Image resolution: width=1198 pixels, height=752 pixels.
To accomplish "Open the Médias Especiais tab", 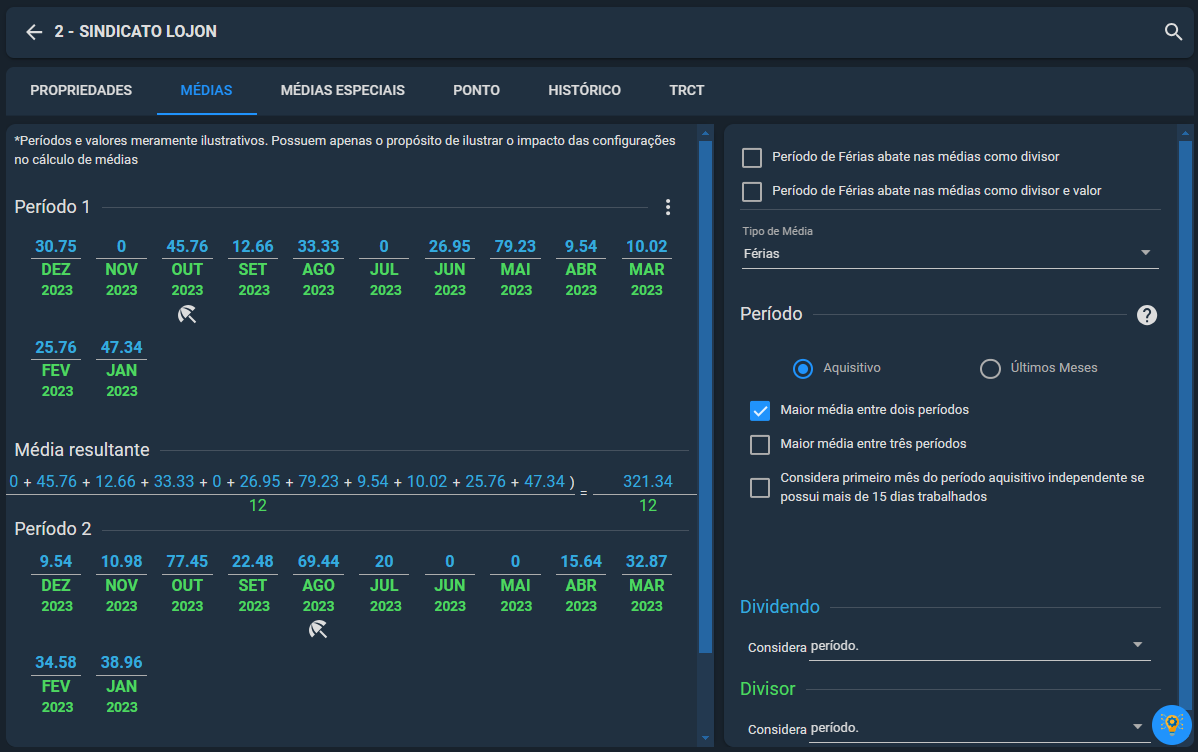I will (x=342, y=90).
